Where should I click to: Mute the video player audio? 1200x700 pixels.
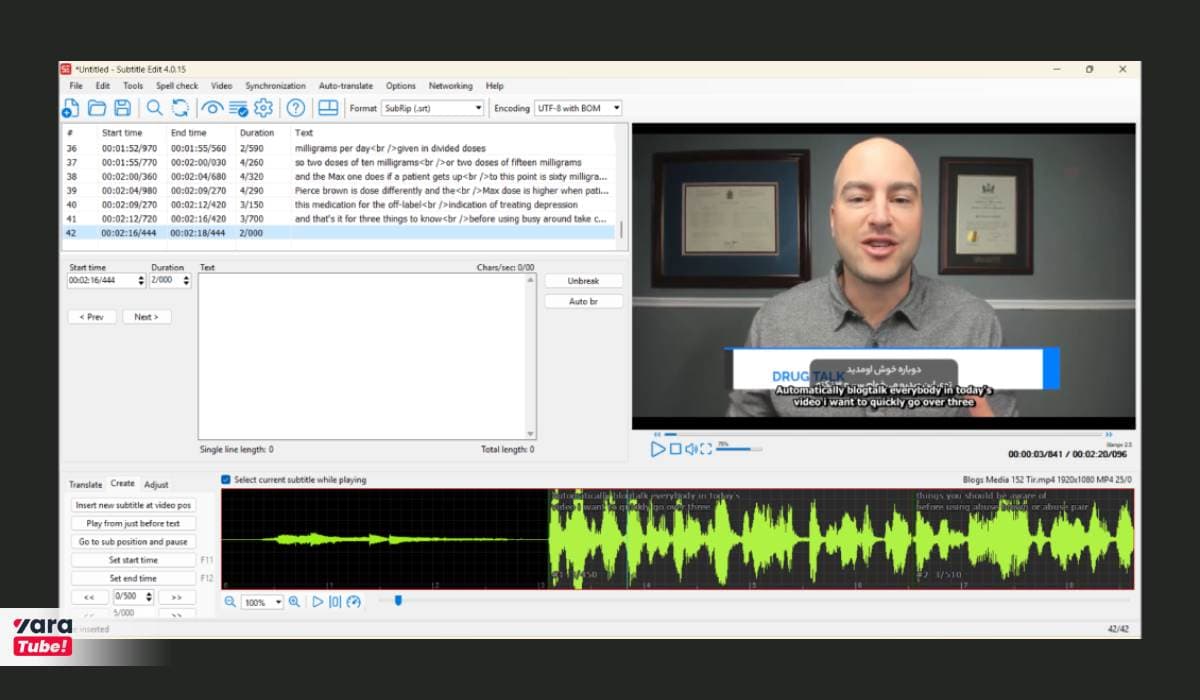tap(690, 449)
